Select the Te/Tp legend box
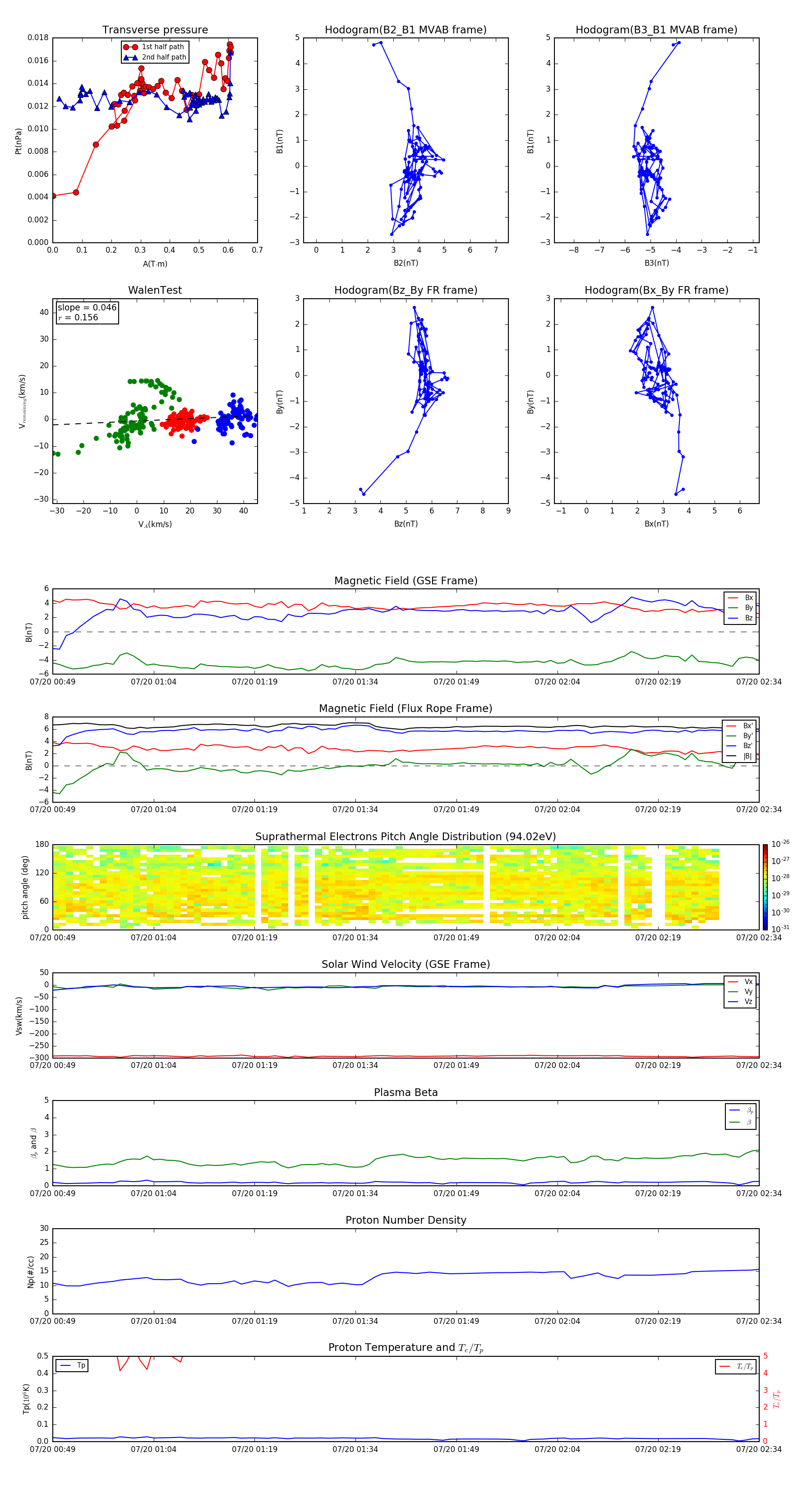 tap(736, 1366)
